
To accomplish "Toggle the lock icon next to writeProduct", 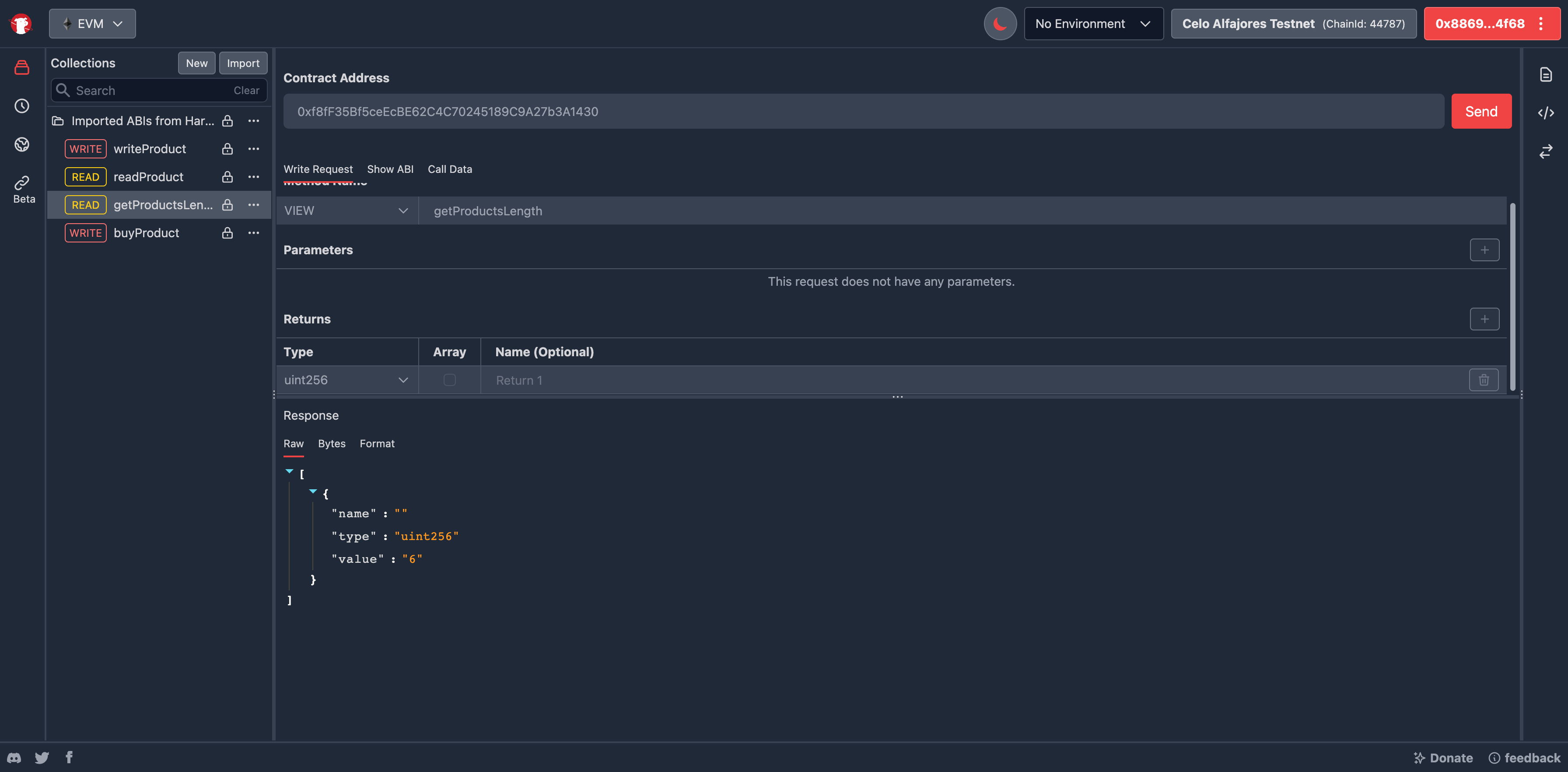I will point(227,149).
